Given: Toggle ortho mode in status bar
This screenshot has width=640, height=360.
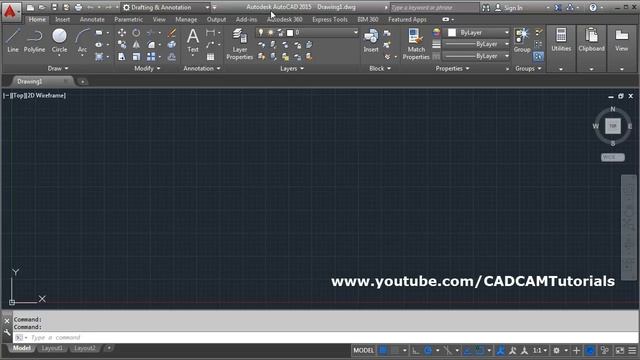Looking at the screenshot, I should pyautogui.click(x=416, y=350).
